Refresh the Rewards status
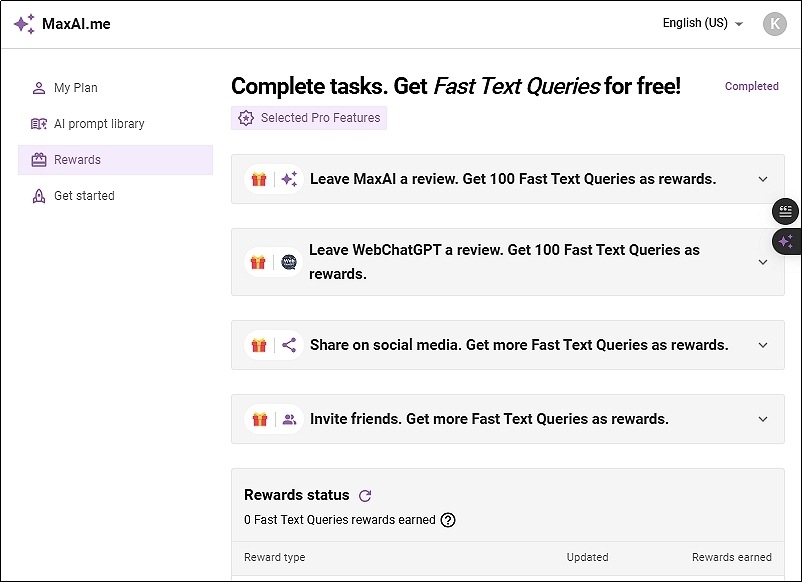Viewport: 802px width, 583px height. (364, 494)
